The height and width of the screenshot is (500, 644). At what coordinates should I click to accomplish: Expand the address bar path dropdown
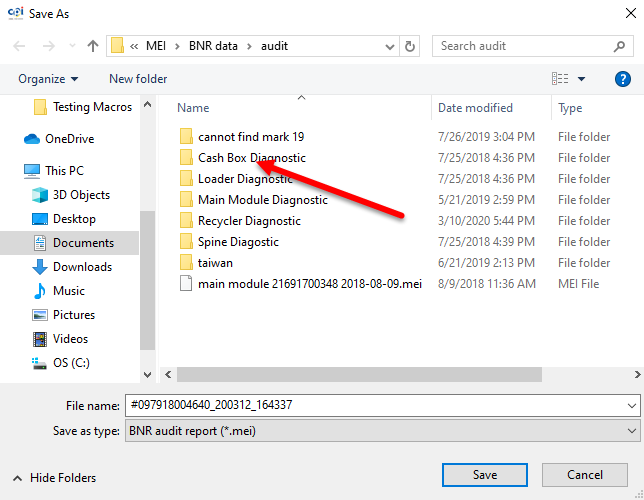[388, 46]
